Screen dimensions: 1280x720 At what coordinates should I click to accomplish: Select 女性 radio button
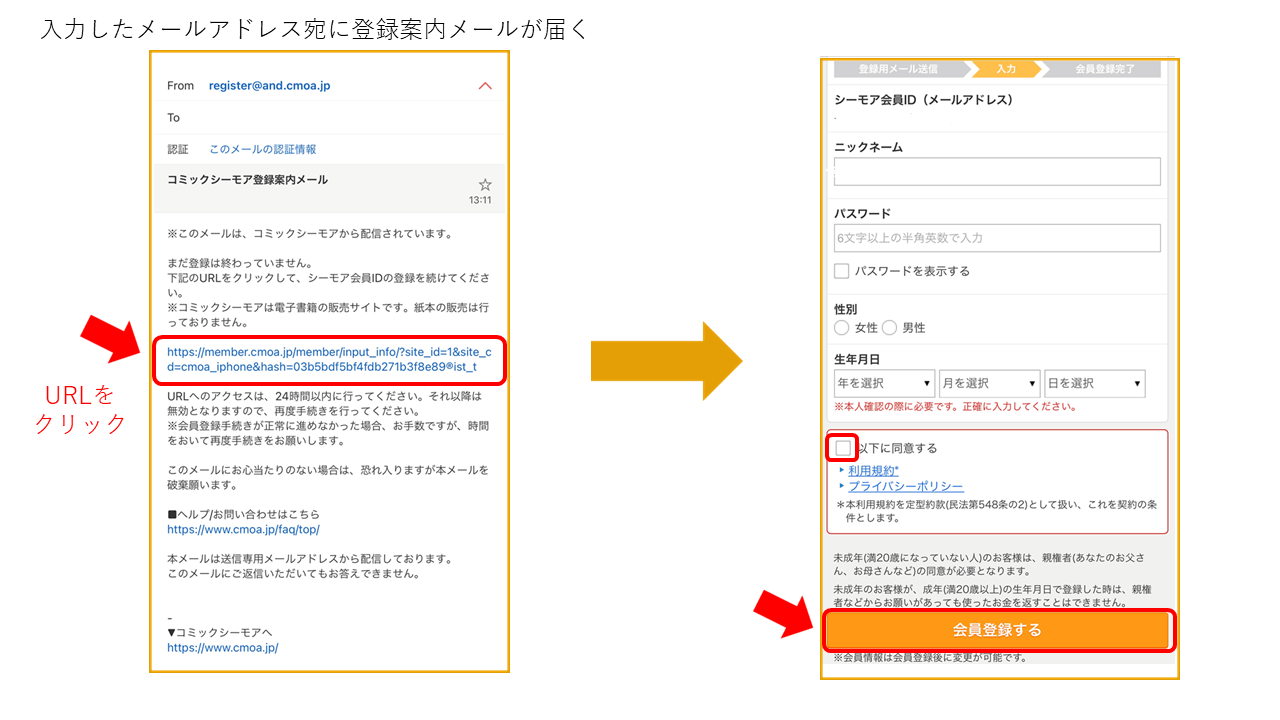point(842,328)
